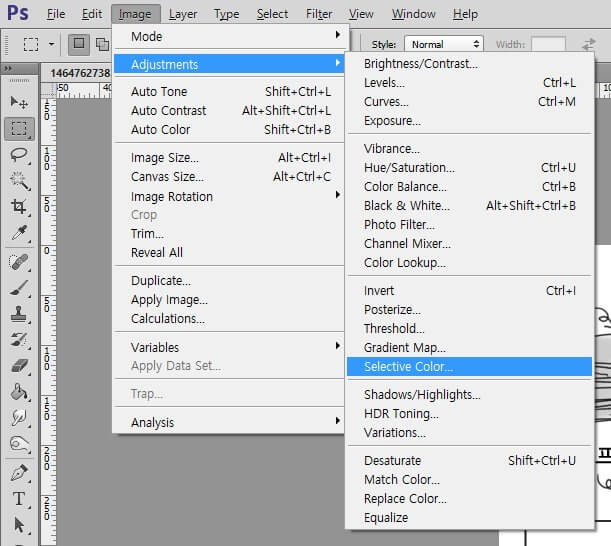Select the Dodge tool
The height and width of the screenshot is (546, 611).
(x=19, y=444)
